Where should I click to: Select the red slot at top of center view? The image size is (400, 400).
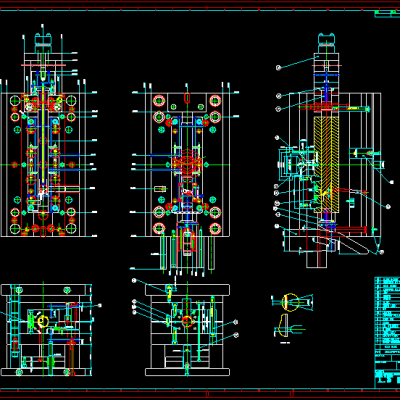coord(187,97)
